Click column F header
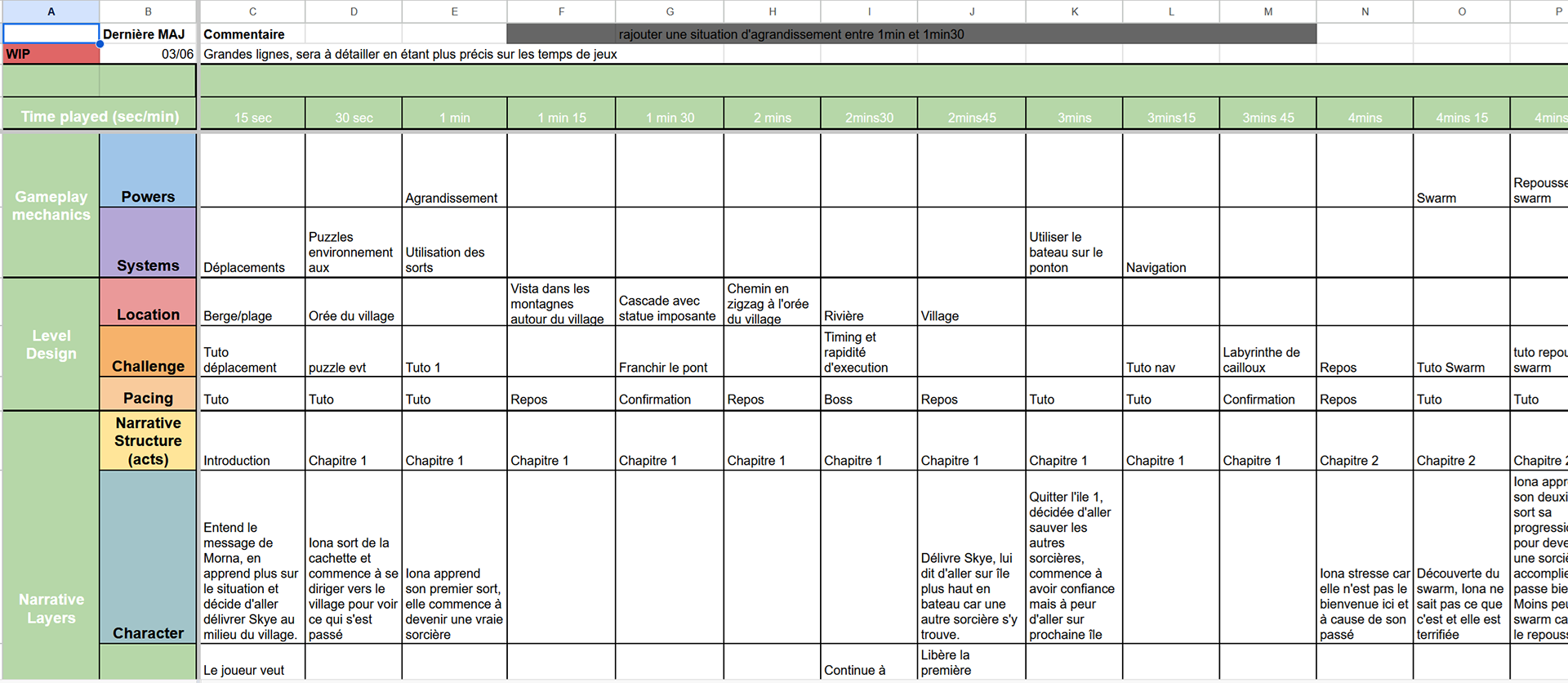Viewport: 1568px width, 683px height. [561, 11]
